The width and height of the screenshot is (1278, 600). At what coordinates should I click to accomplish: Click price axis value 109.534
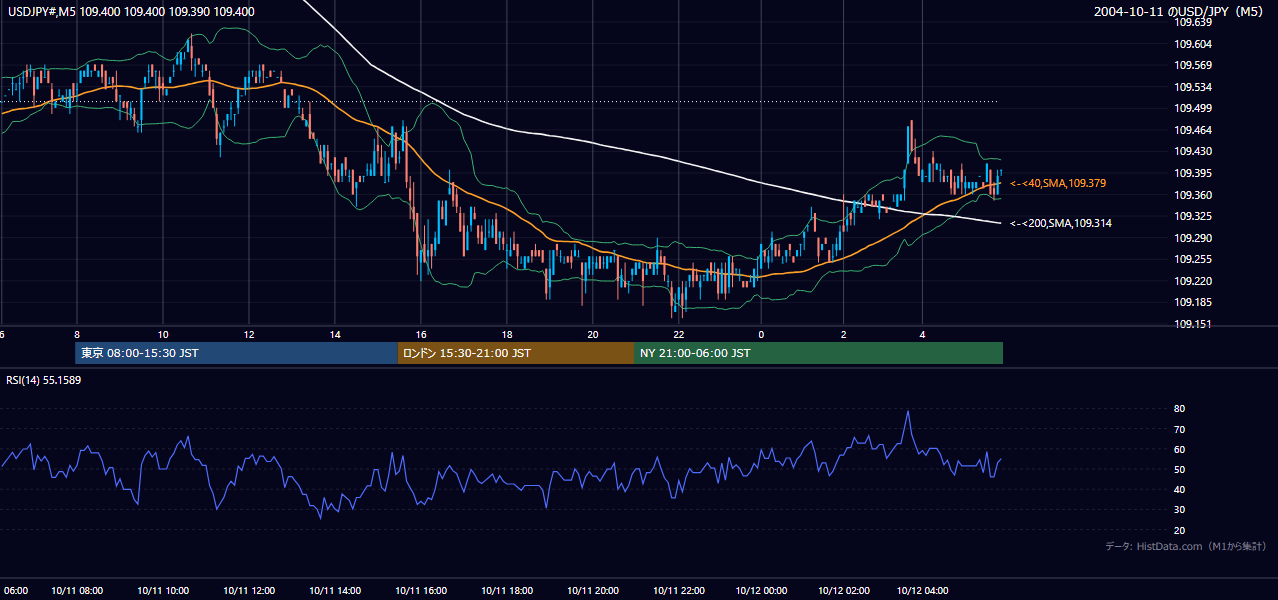coord(1194,87)
